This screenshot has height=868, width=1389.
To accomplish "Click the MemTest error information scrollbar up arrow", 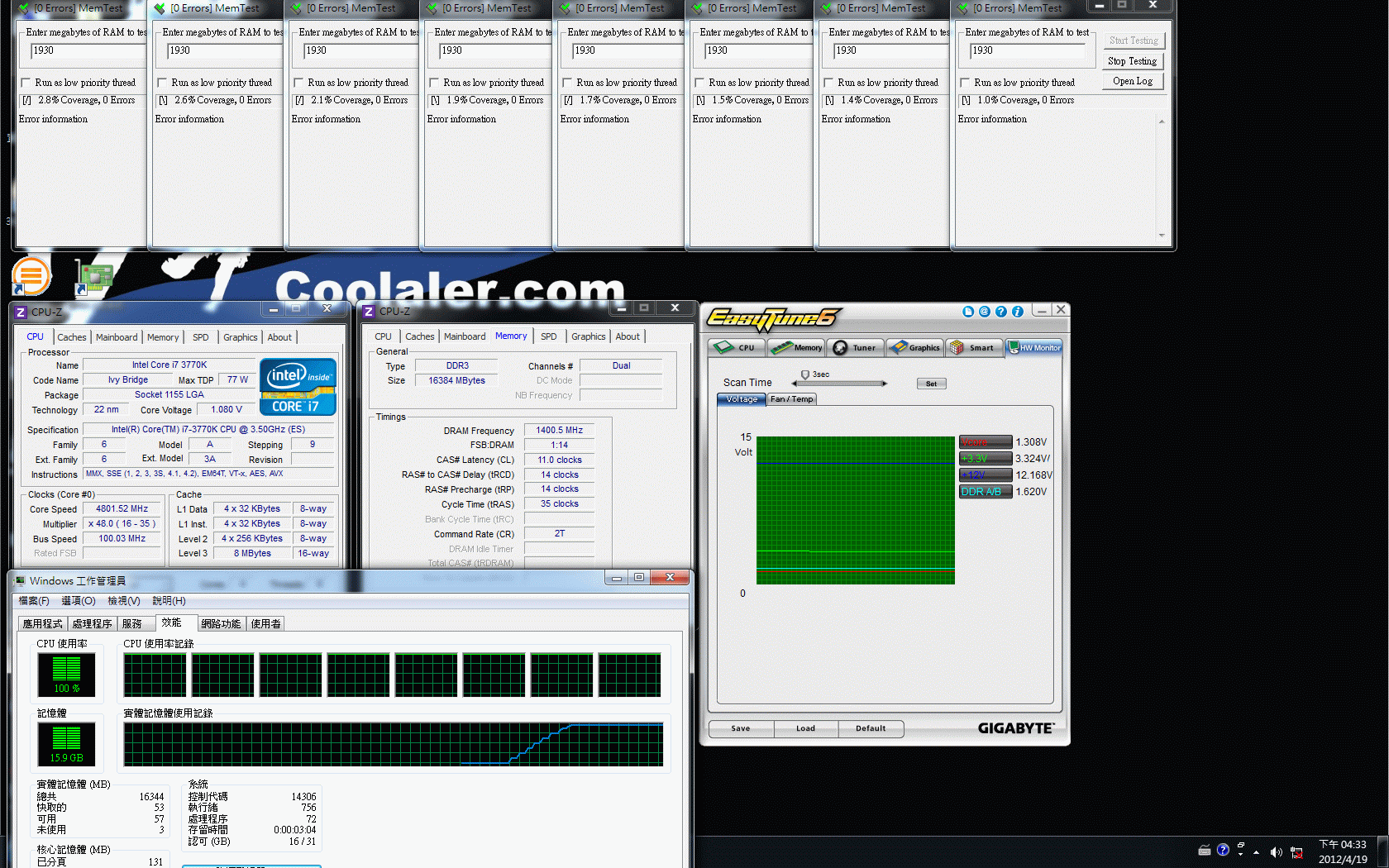I will [1162, 122].
